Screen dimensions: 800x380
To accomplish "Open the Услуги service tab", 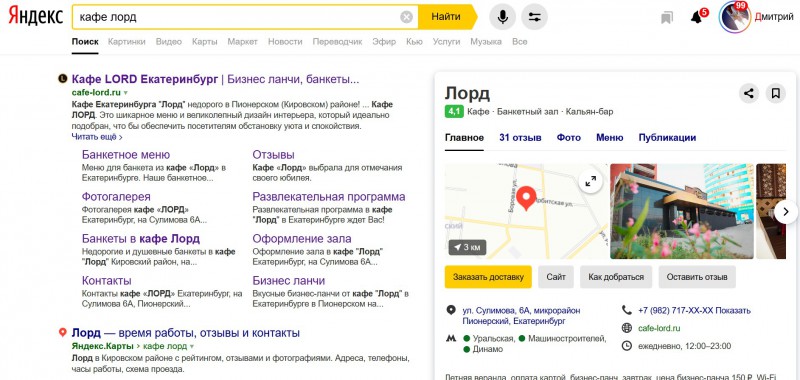I will point(446,42).
